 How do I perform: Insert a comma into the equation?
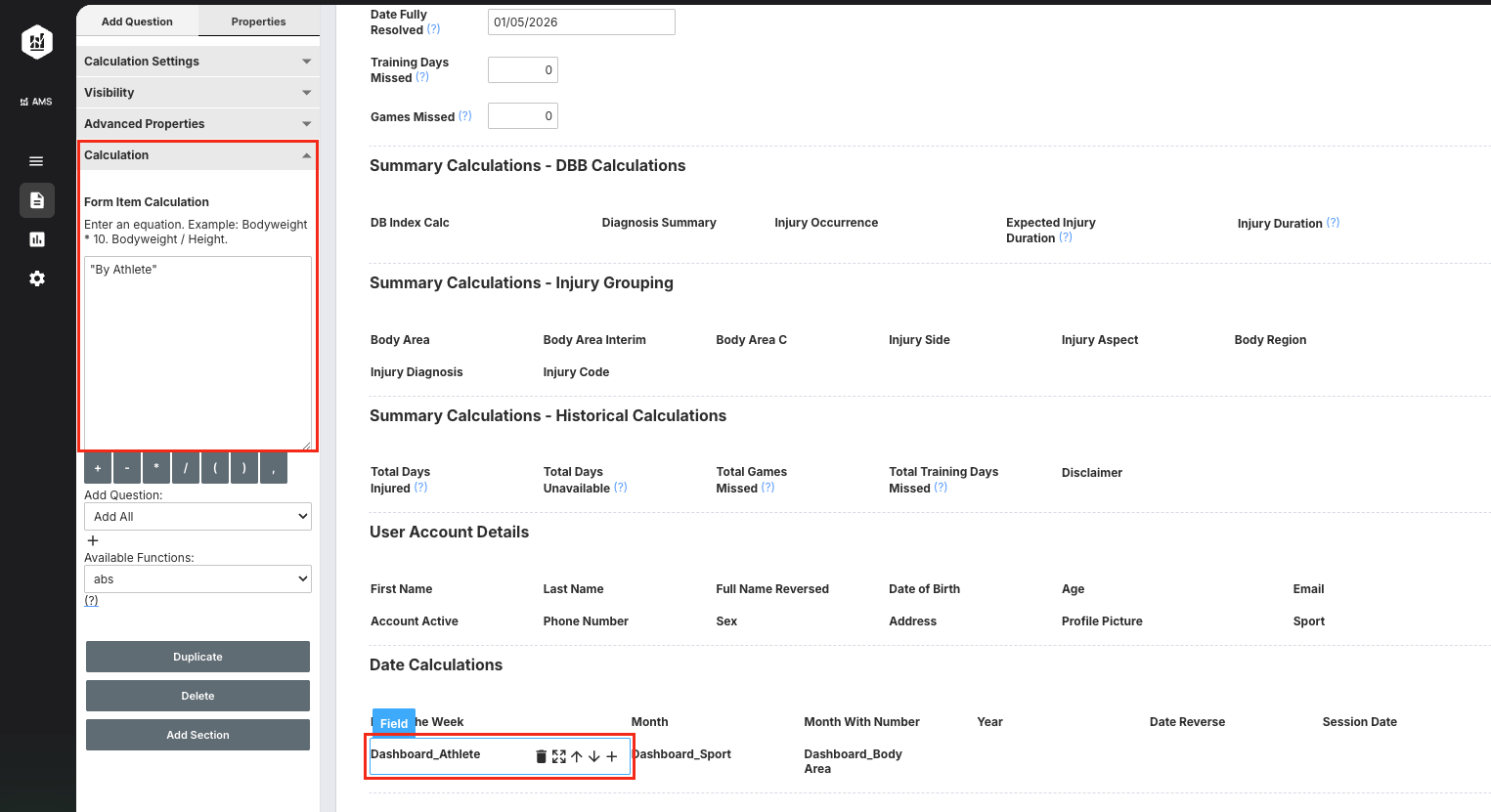click(x=274, y=469)
